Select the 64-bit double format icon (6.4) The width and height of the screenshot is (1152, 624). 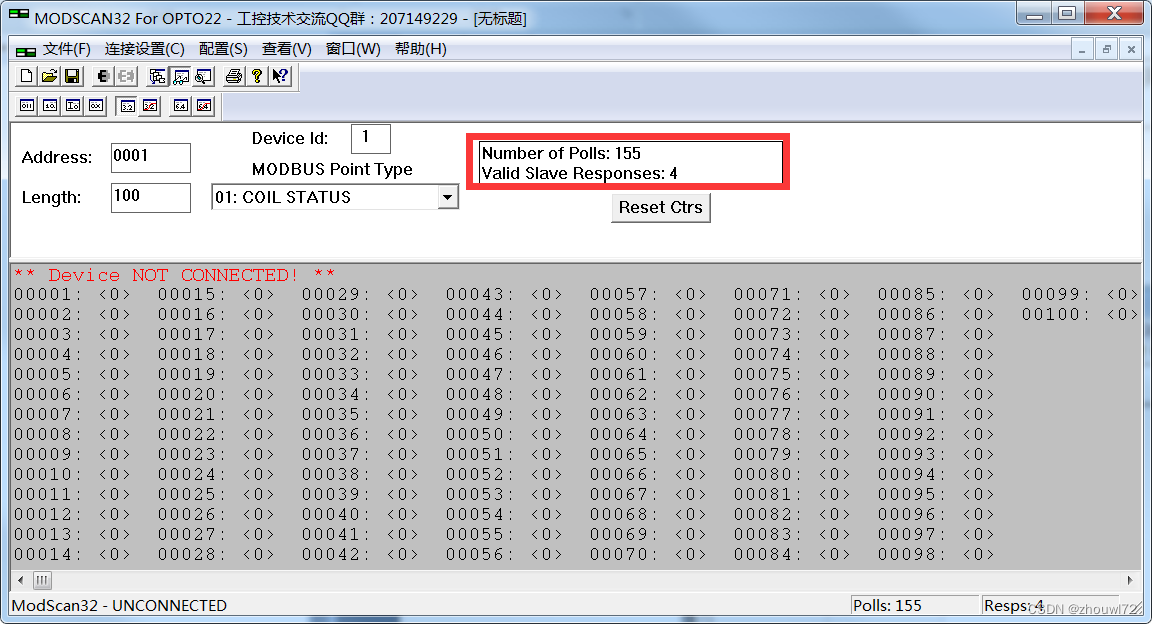(181, 106)
